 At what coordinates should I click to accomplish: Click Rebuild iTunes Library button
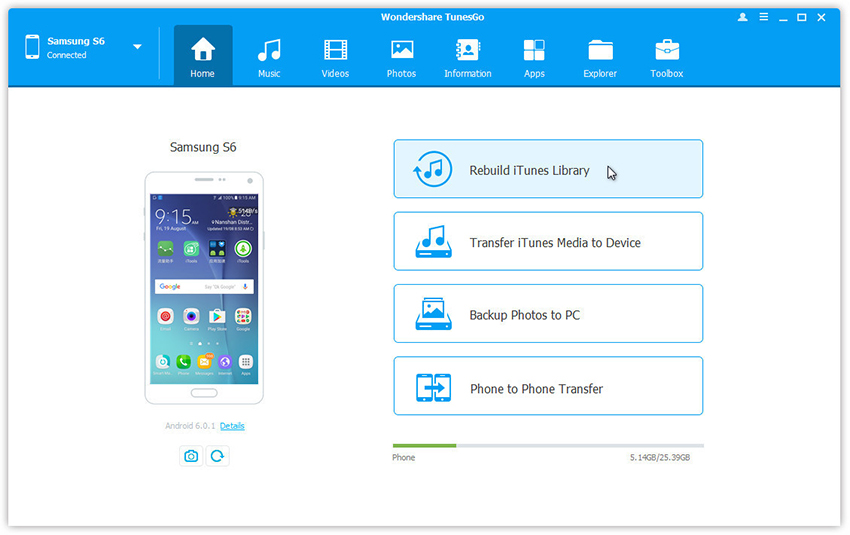tap(548, 170)
